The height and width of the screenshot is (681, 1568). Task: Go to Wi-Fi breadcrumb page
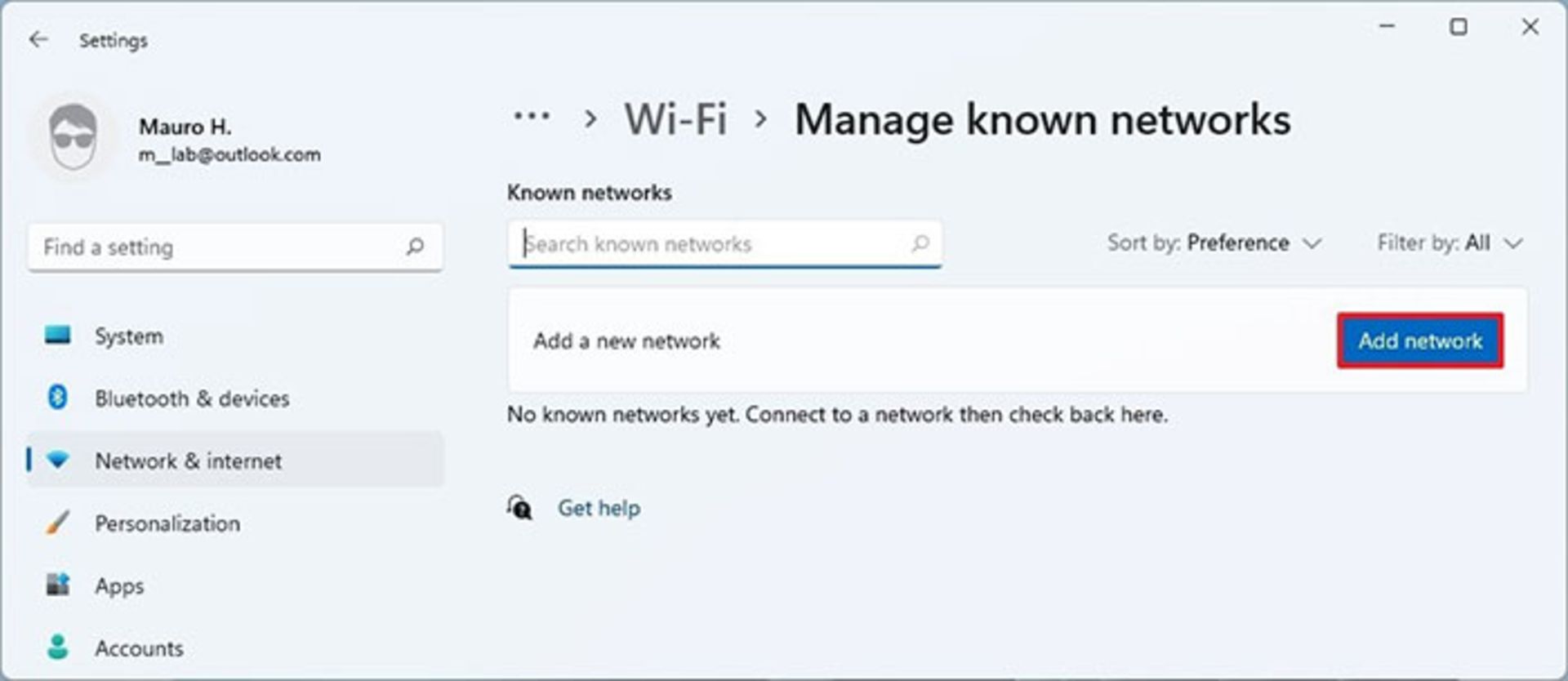(x=675, y=119)
